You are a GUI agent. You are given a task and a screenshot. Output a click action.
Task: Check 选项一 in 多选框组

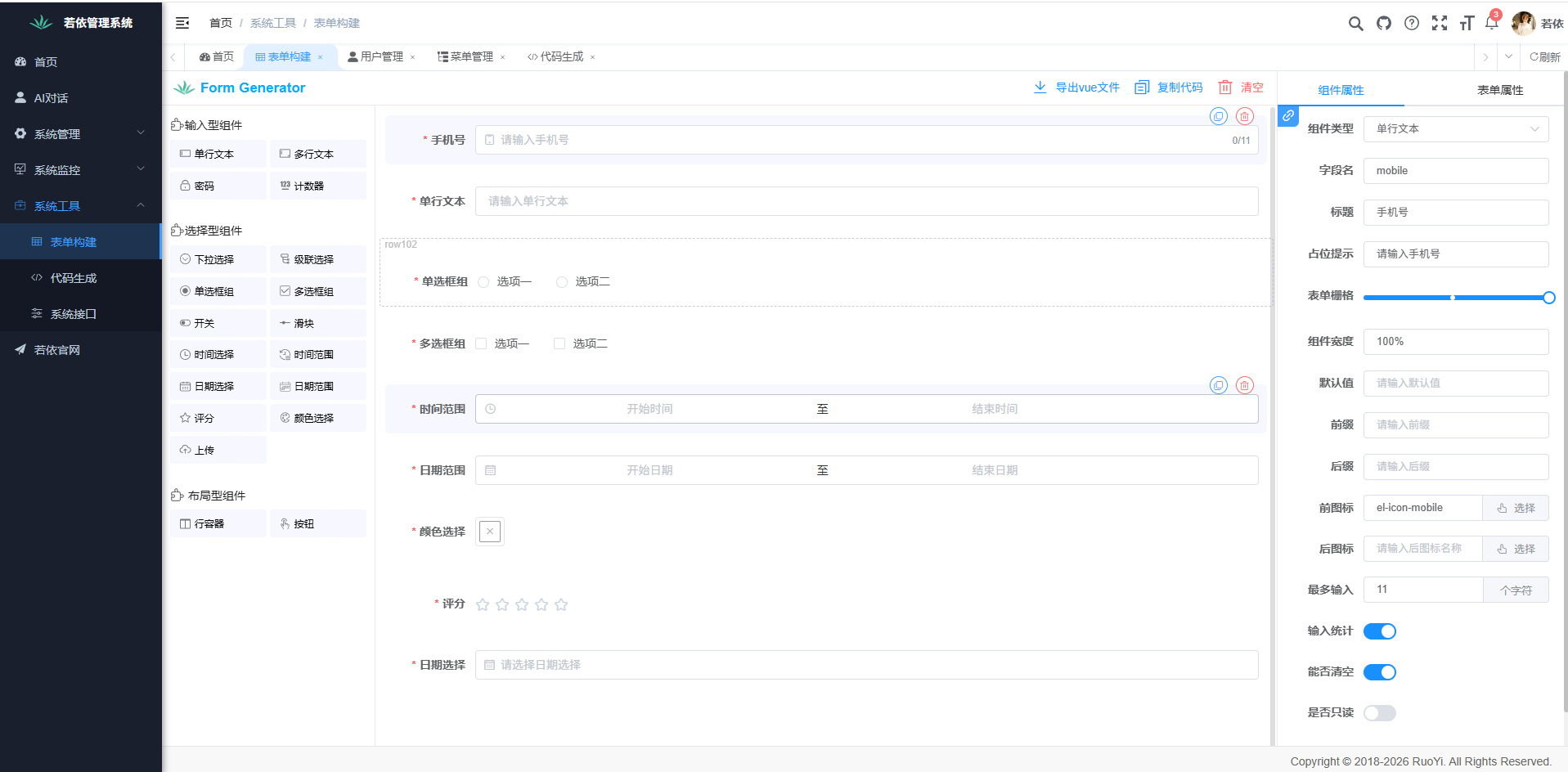(x=502, y=343)
